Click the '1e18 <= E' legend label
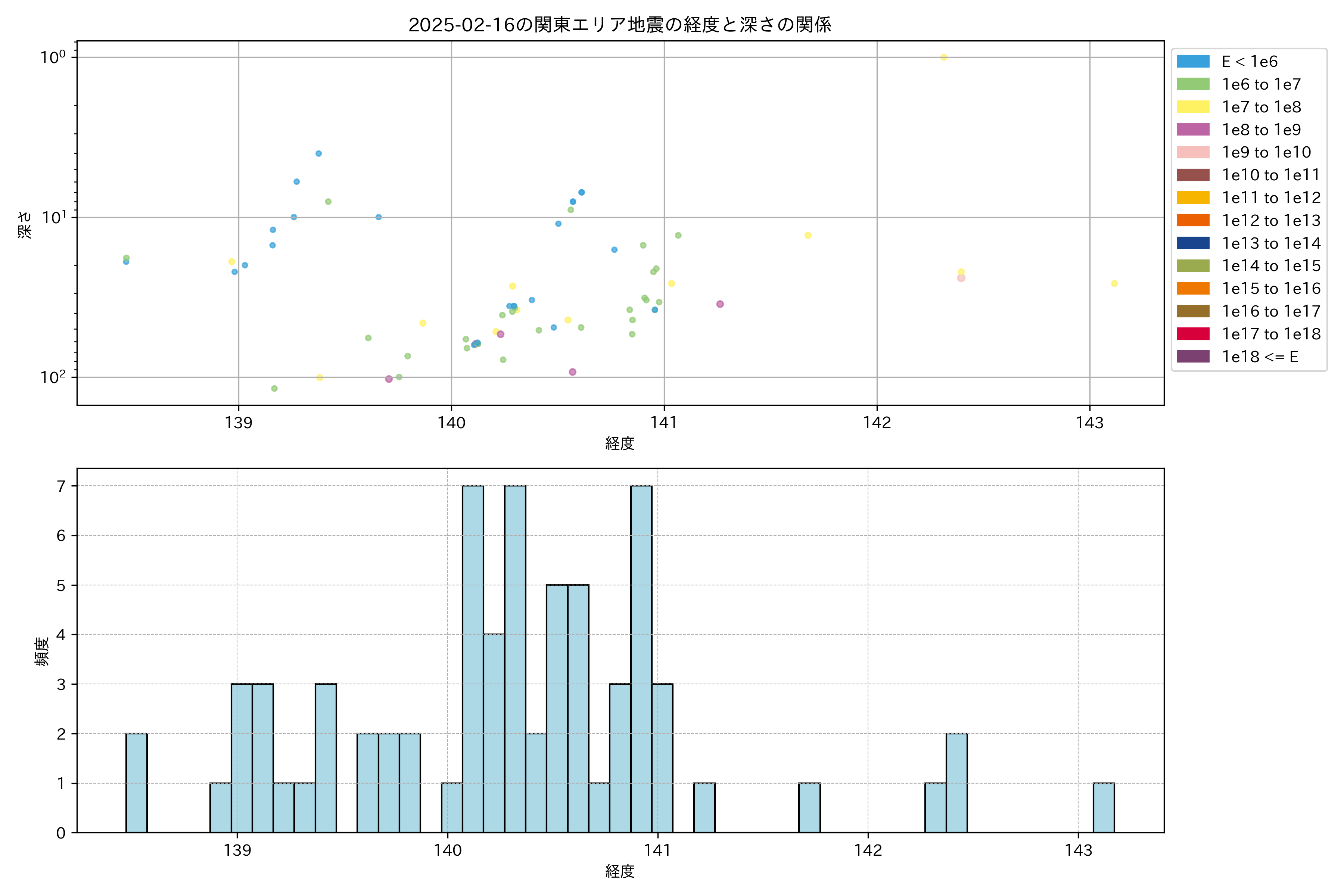The width and height of the screenshot is (1344, 896). pyautogui.click(x=1260, y=357)
